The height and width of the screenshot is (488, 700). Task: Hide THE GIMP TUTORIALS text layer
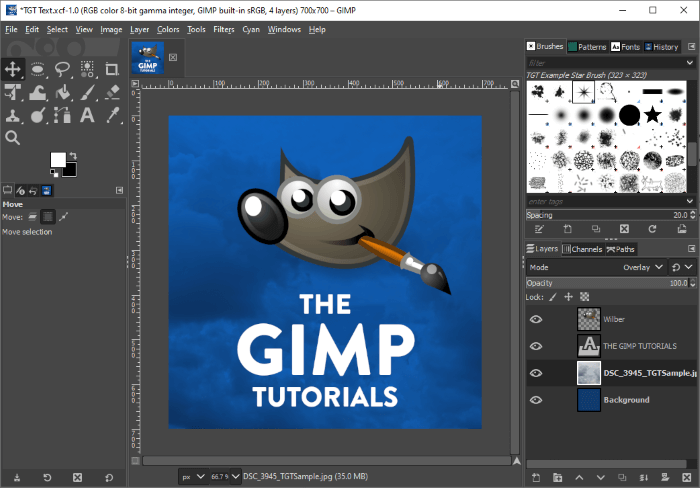tap(536, 346)
